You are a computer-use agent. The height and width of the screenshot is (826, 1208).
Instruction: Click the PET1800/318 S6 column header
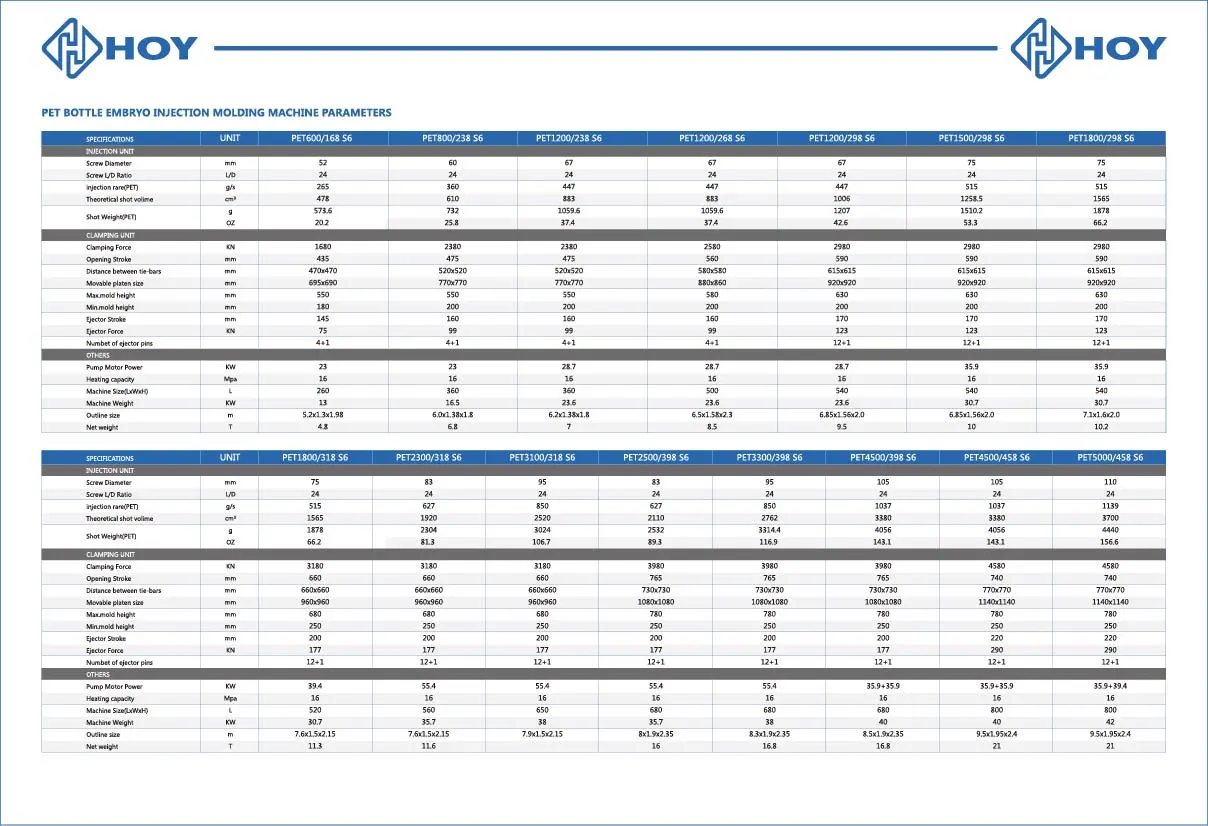click(315, 457)
